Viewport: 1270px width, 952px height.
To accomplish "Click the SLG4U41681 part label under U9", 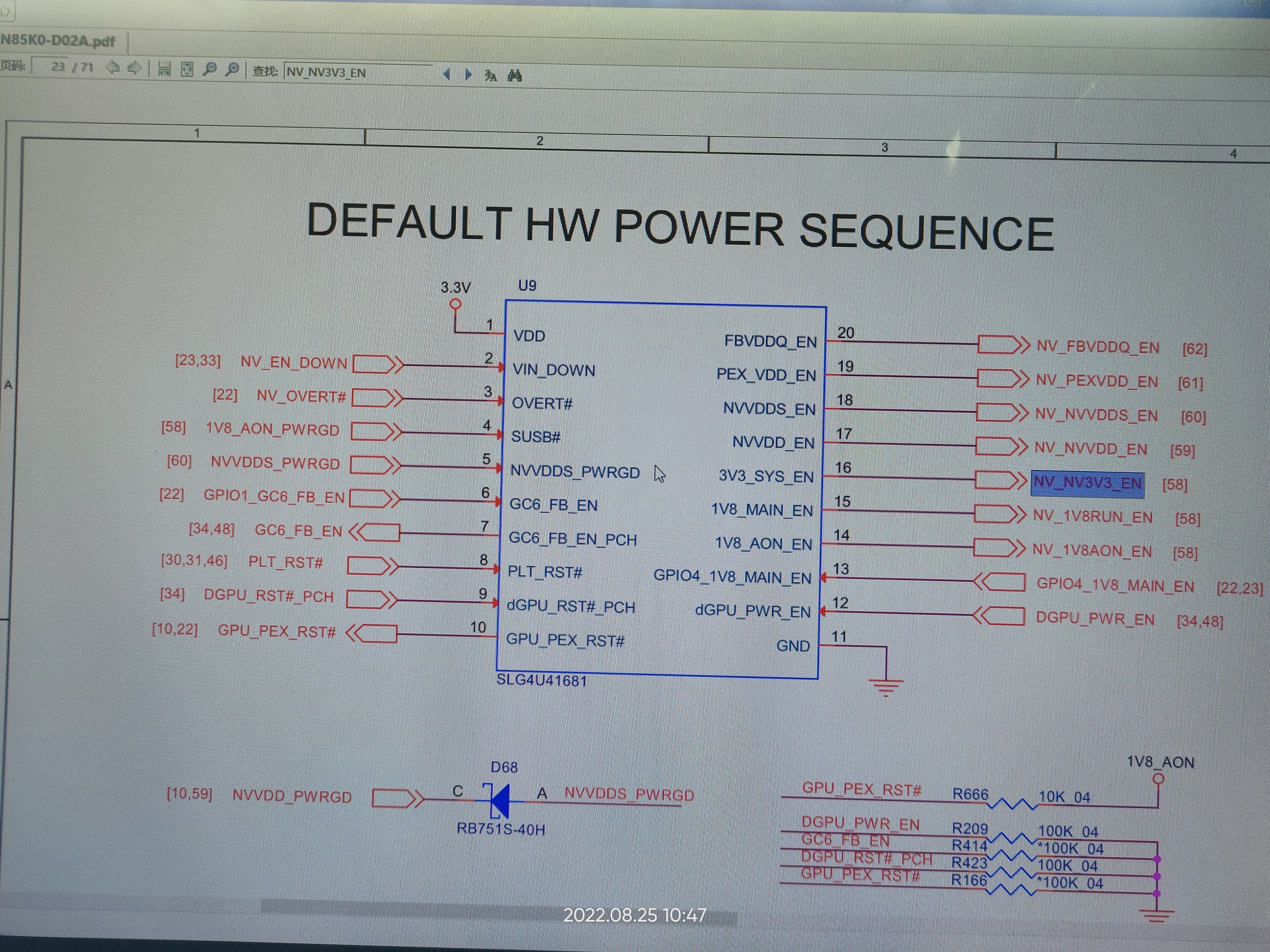I will [541, 680].
